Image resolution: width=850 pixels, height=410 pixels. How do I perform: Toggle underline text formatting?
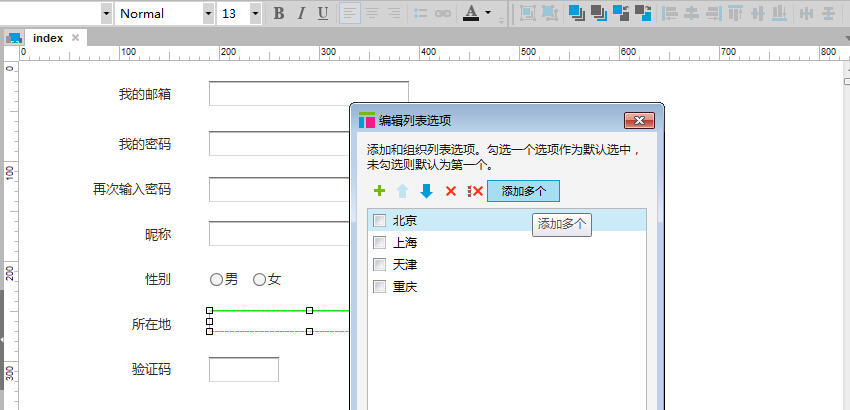click(x=322, y=13)
